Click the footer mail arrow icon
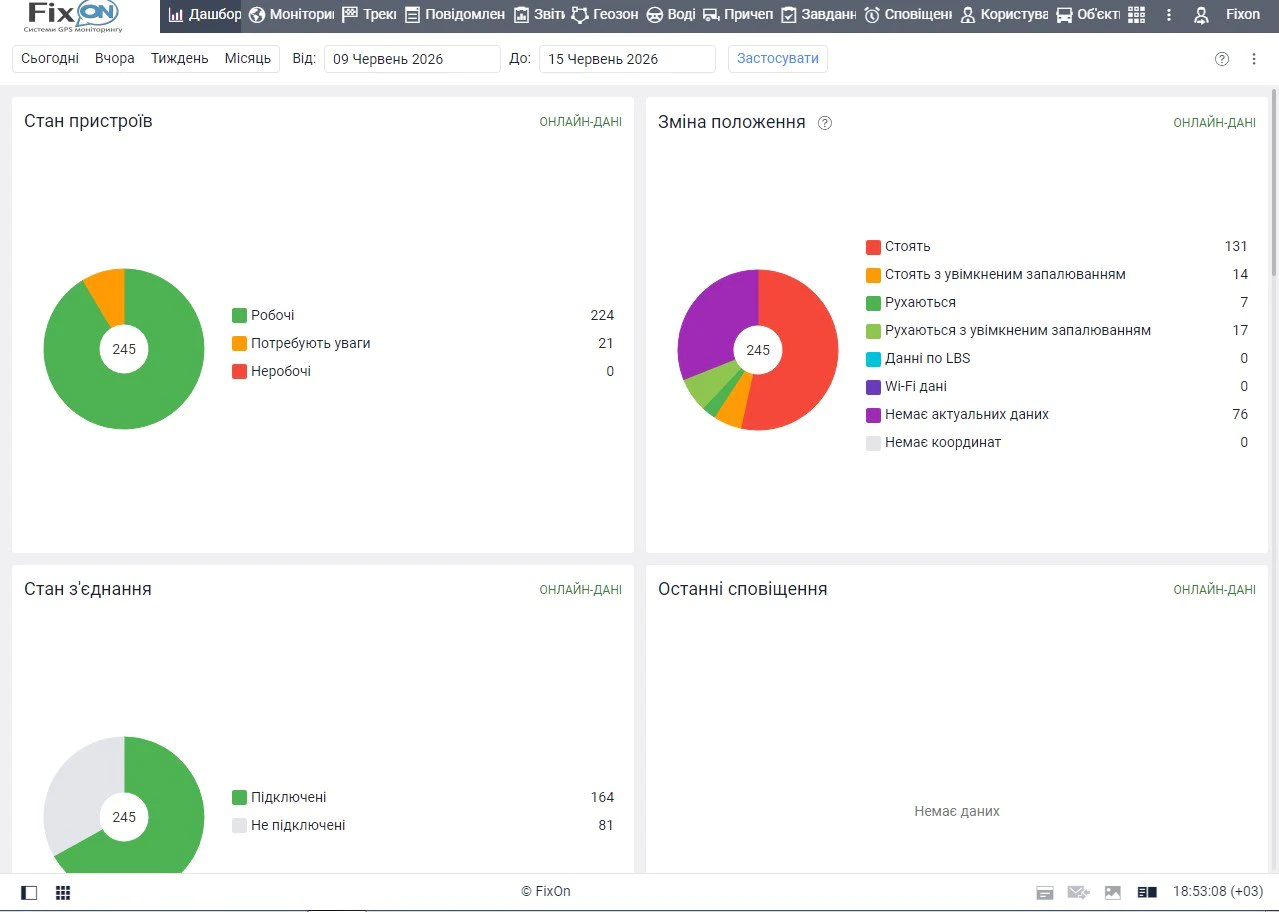Image resolution: width=1279 pixels, height=912 pixels. pos(1078,892)
